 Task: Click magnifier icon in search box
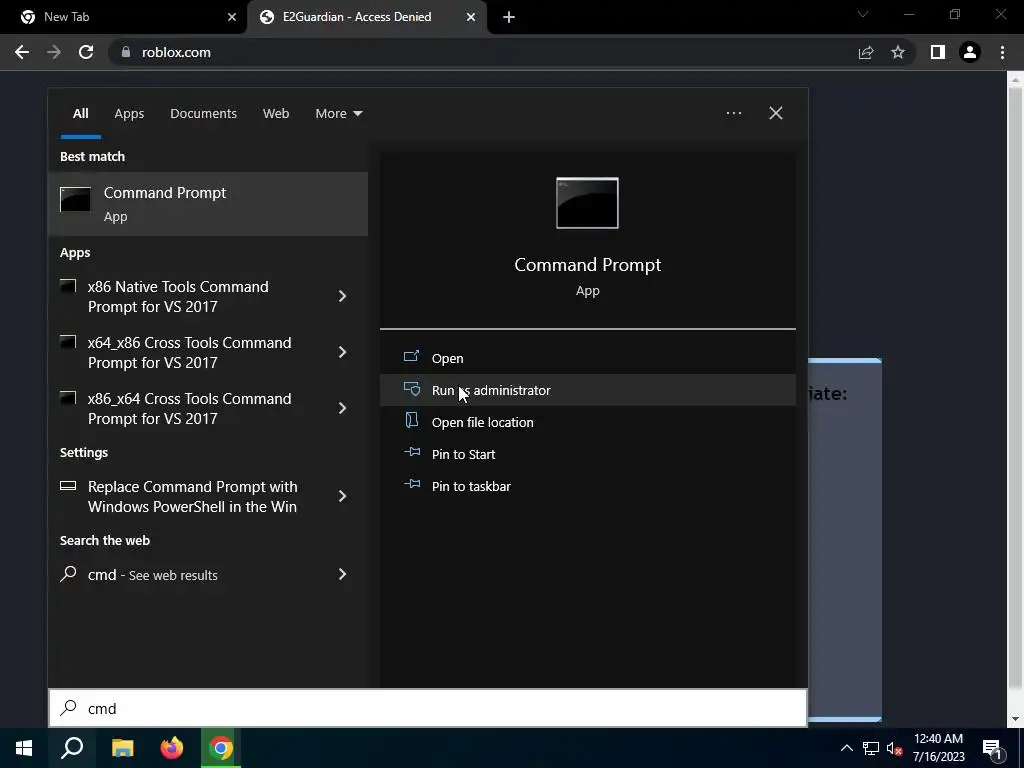point(69,708)
